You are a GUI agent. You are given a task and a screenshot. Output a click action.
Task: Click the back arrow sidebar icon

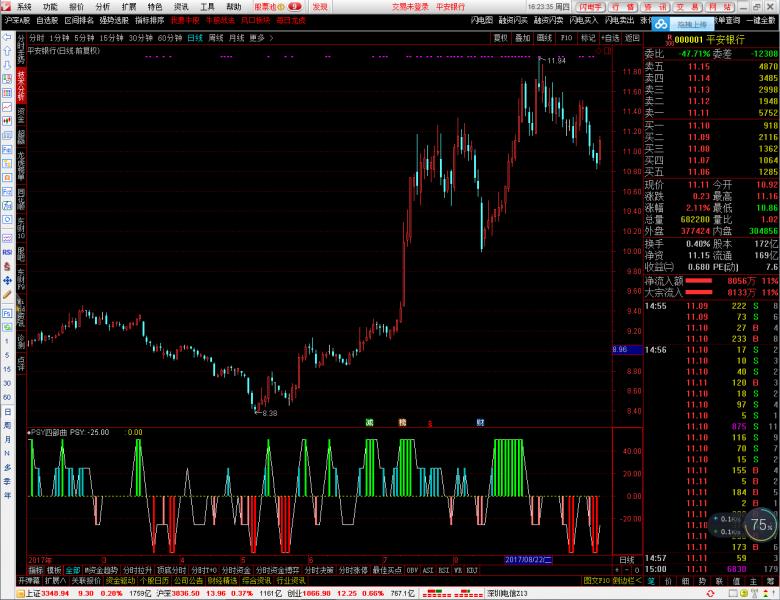tap(7, 38)
